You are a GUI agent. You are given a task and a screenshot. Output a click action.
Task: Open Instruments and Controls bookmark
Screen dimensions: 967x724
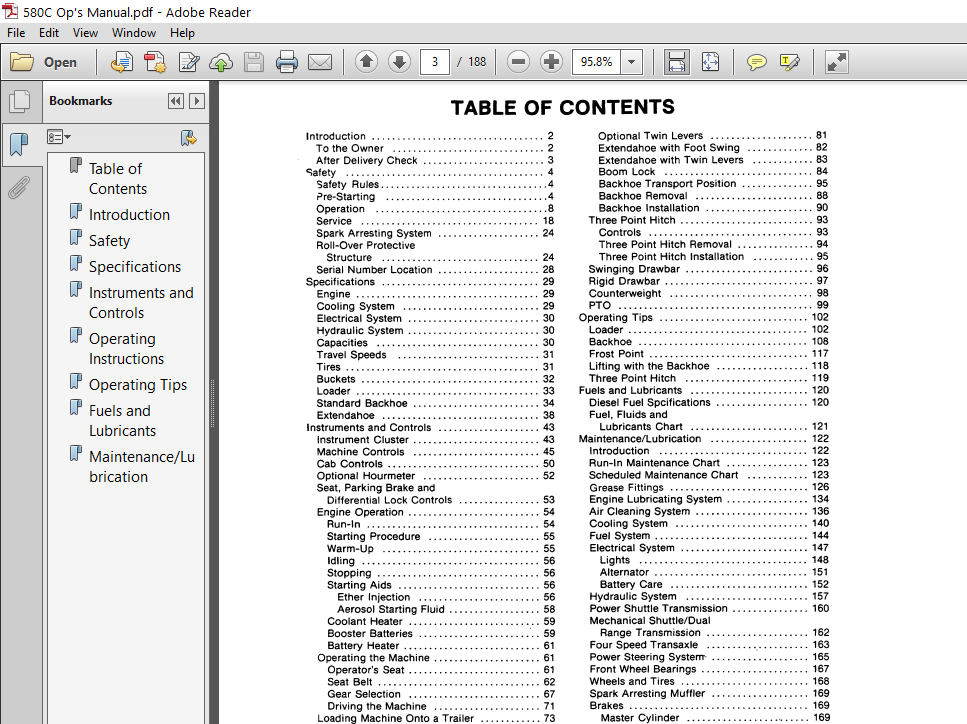[x=141, y=302]
